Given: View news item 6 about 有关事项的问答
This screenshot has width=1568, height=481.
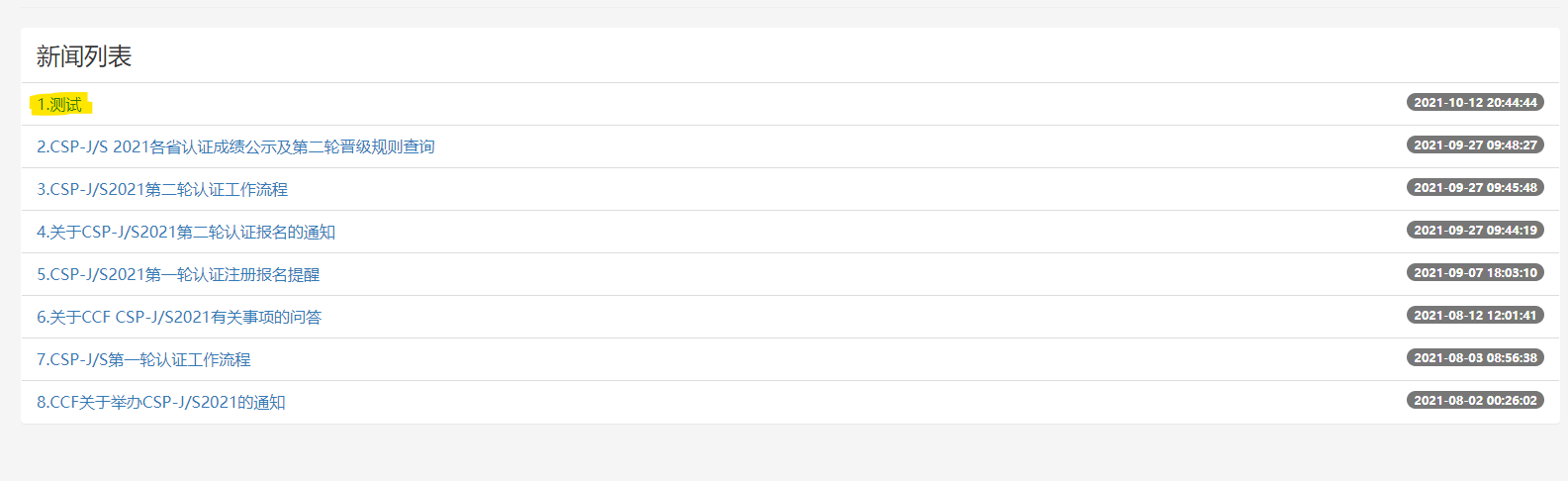Looking at the screenshot, I should coord(179,318).
